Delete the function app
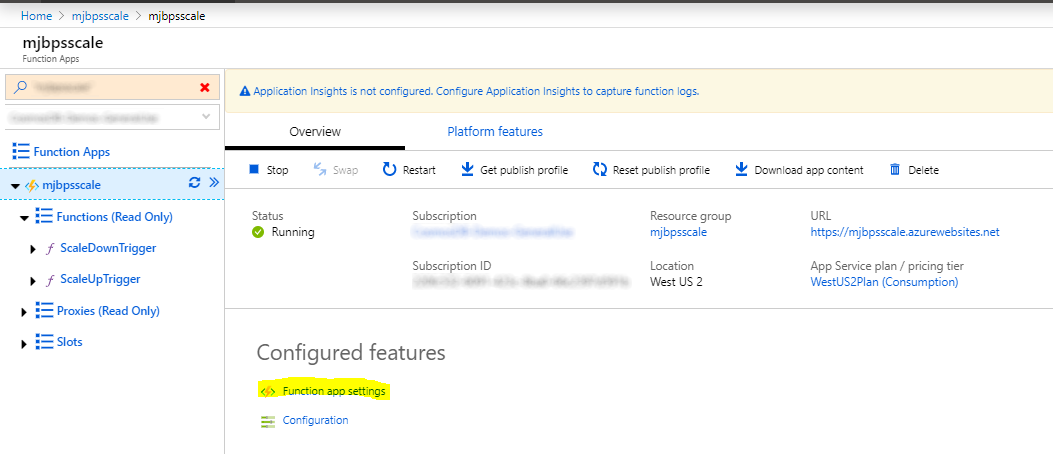The image size is (1053, 454). point(914,170)
